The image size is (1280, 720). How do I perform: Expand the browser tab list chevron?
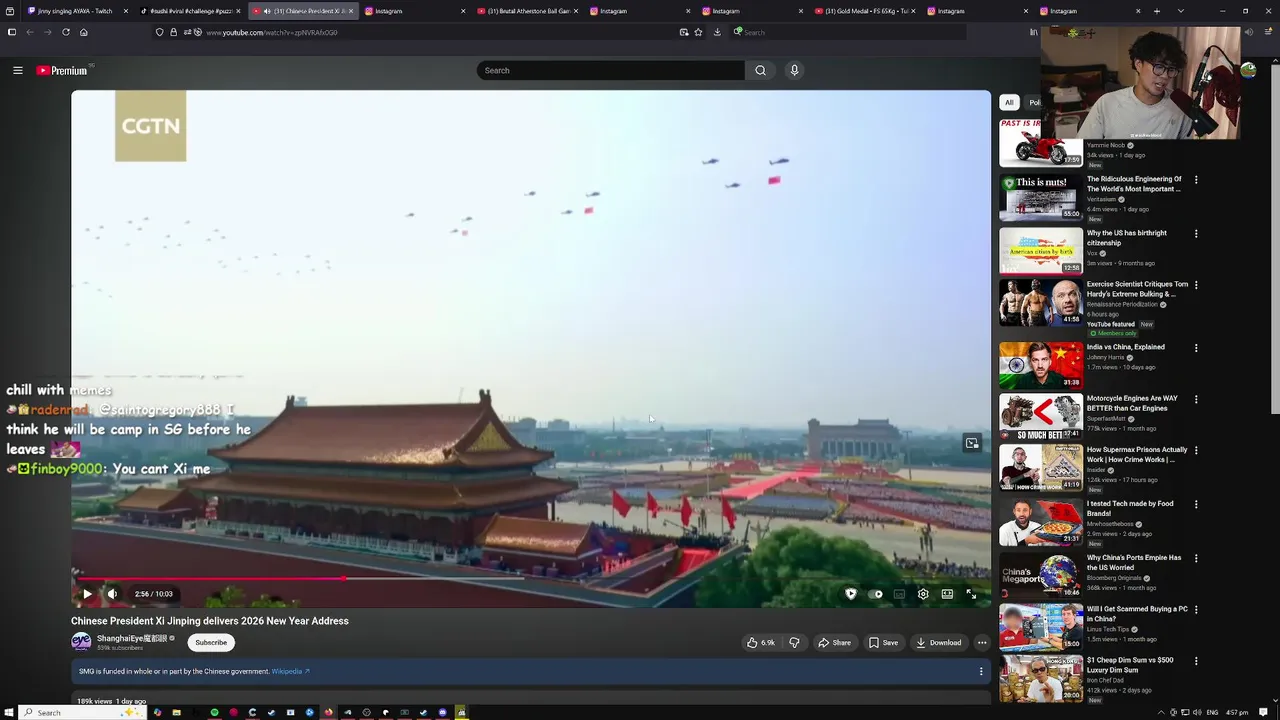pos(1181,11)
